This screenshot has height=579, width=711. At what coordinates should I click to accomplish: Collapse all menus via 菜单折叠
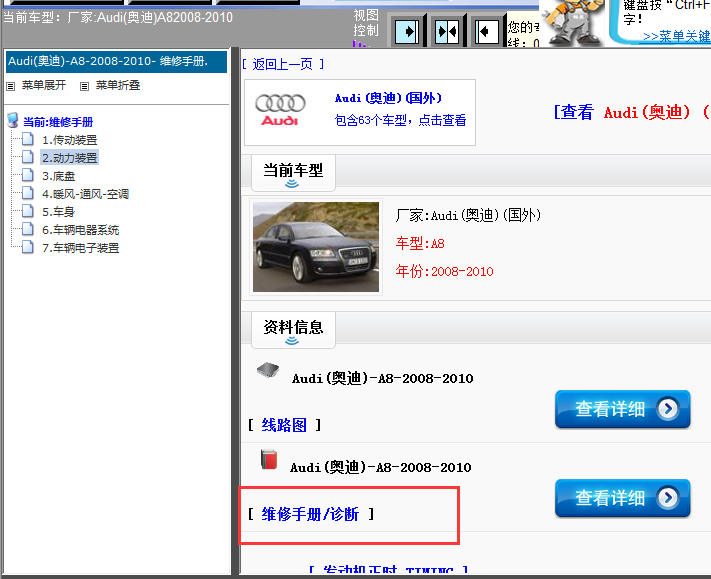118,85
